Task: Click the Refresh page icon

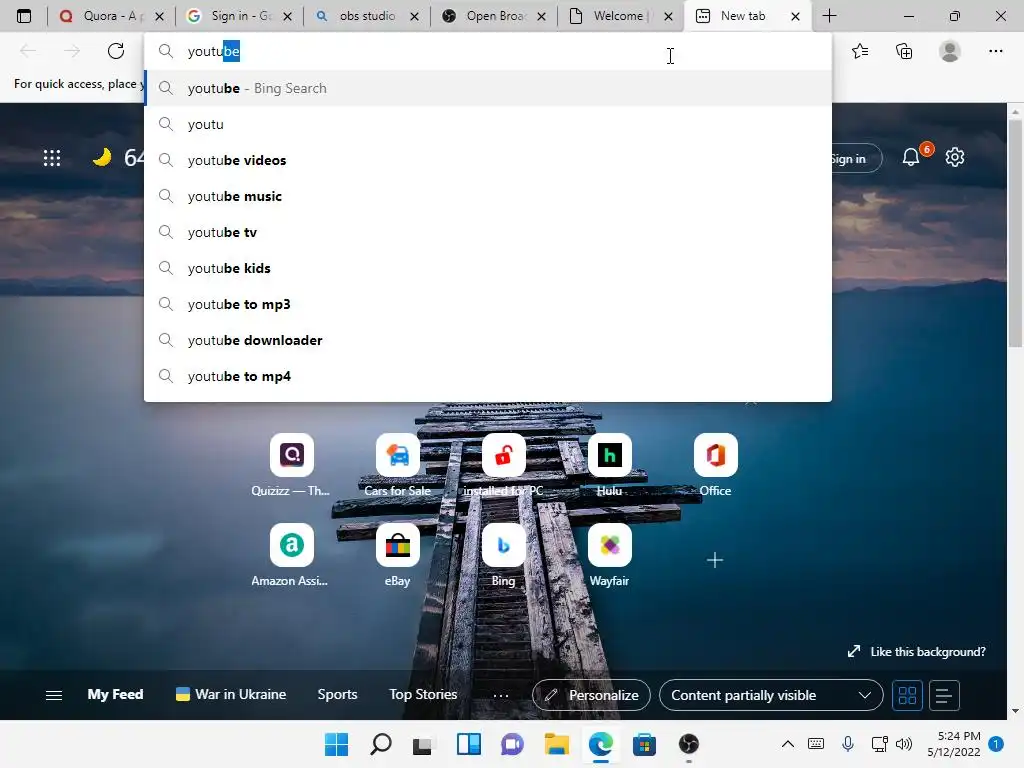Action: point(116,51)
